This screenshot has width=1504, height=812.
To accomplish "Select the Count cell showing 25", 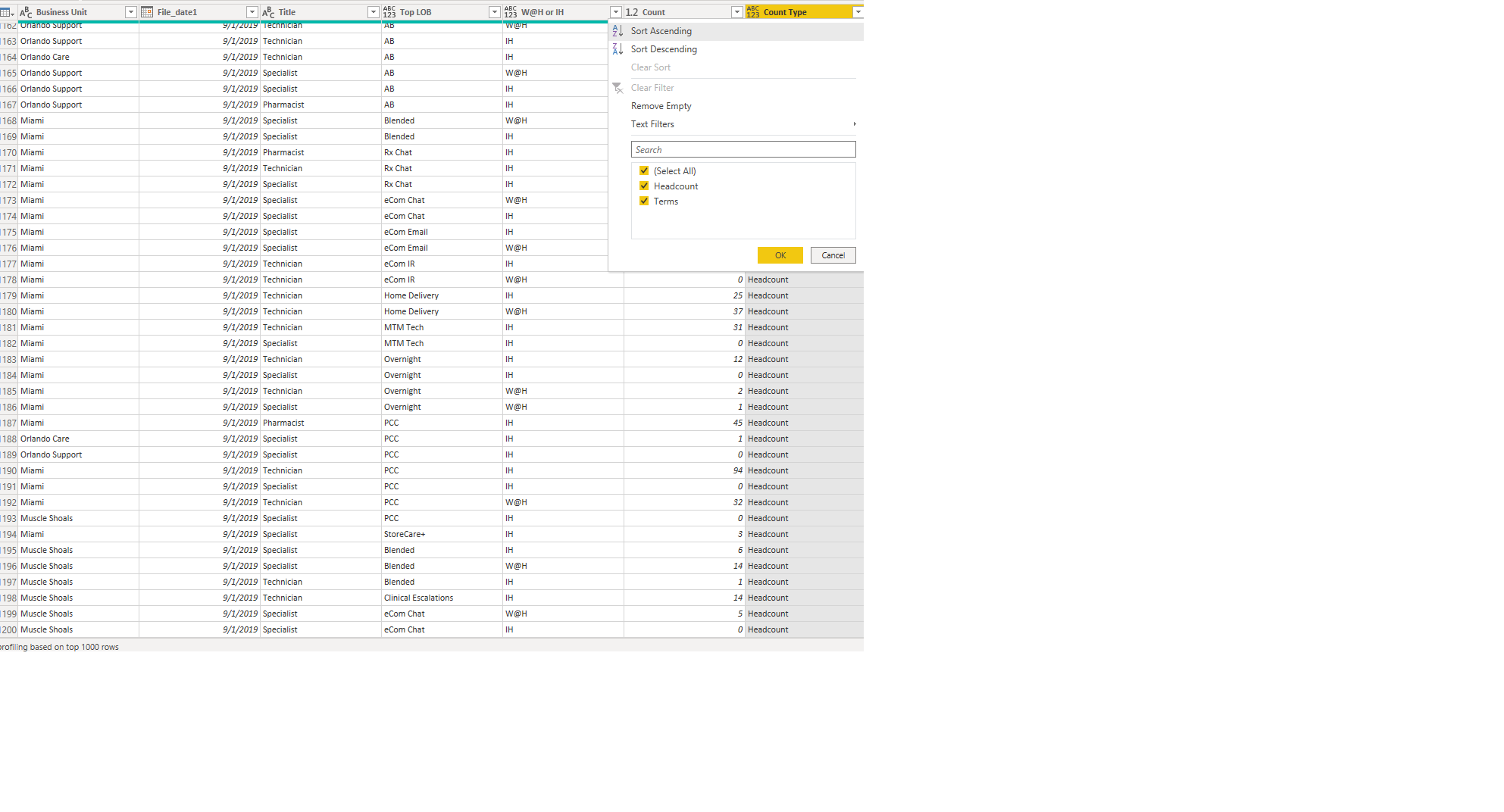I will click(x=684, y=296).
